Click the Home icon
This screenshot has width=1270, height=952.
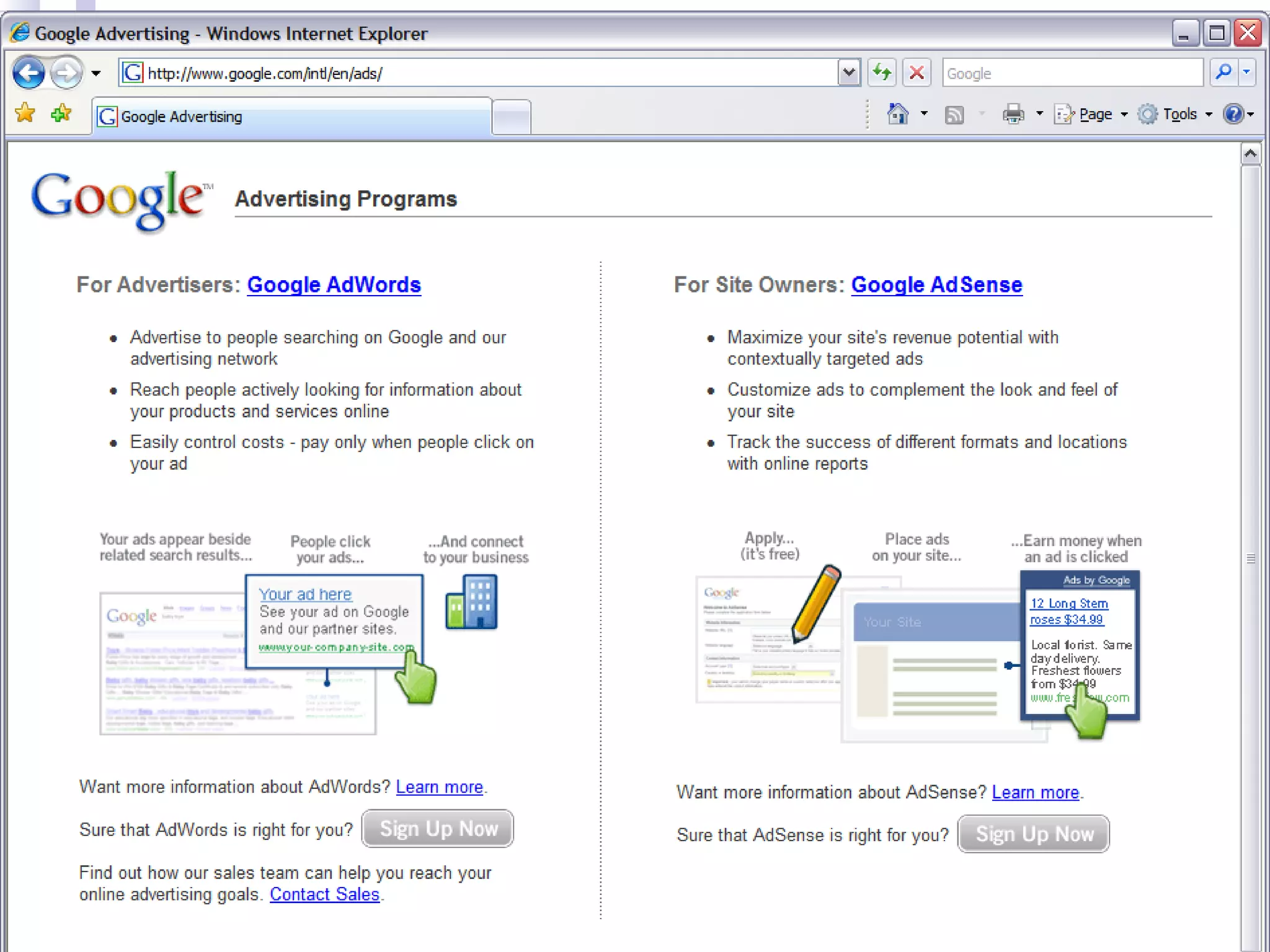(897, 114)
